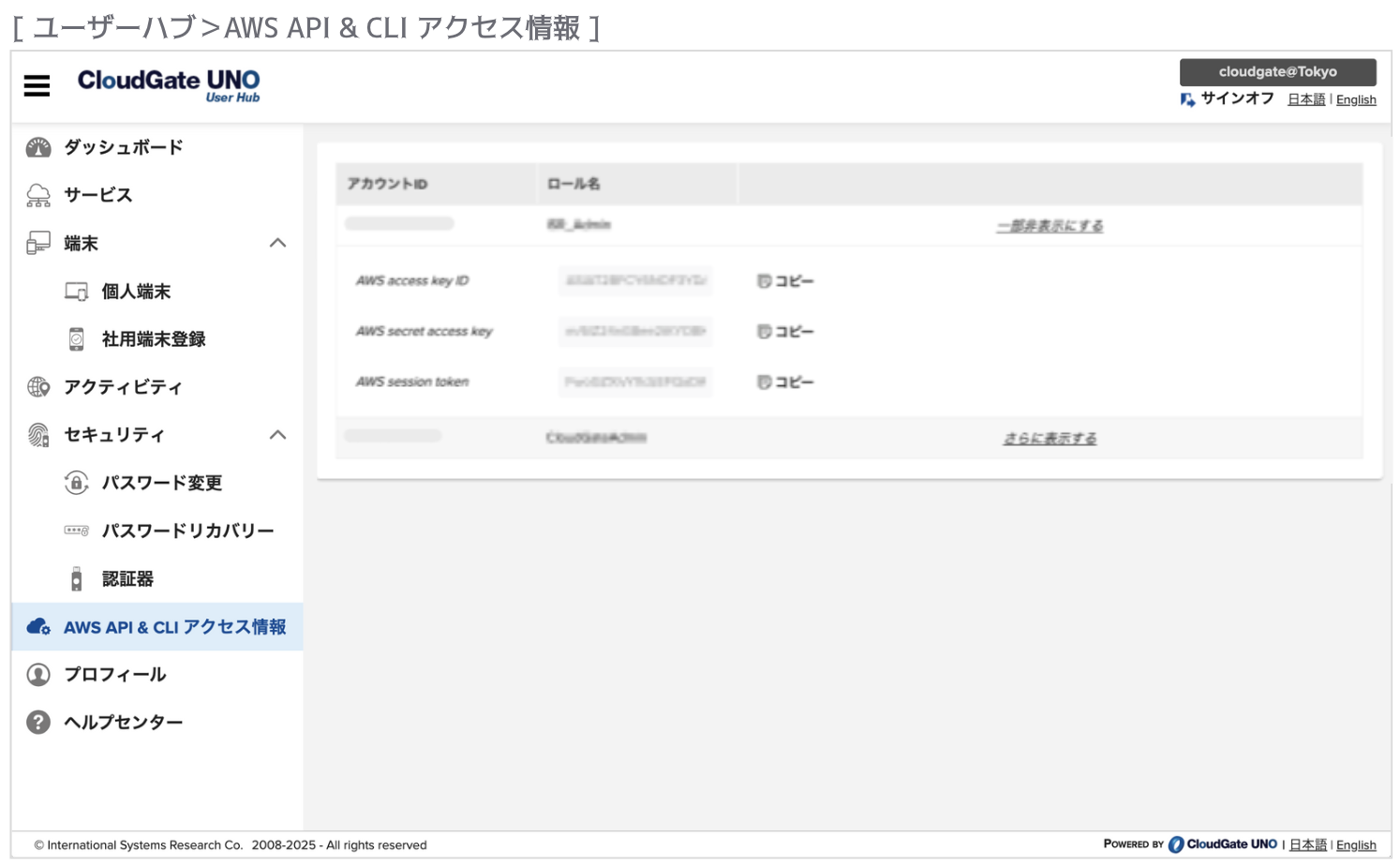Click the パスワード変更 lock icon
This screenshot has height=866, width=1400.
click(77, 483)
